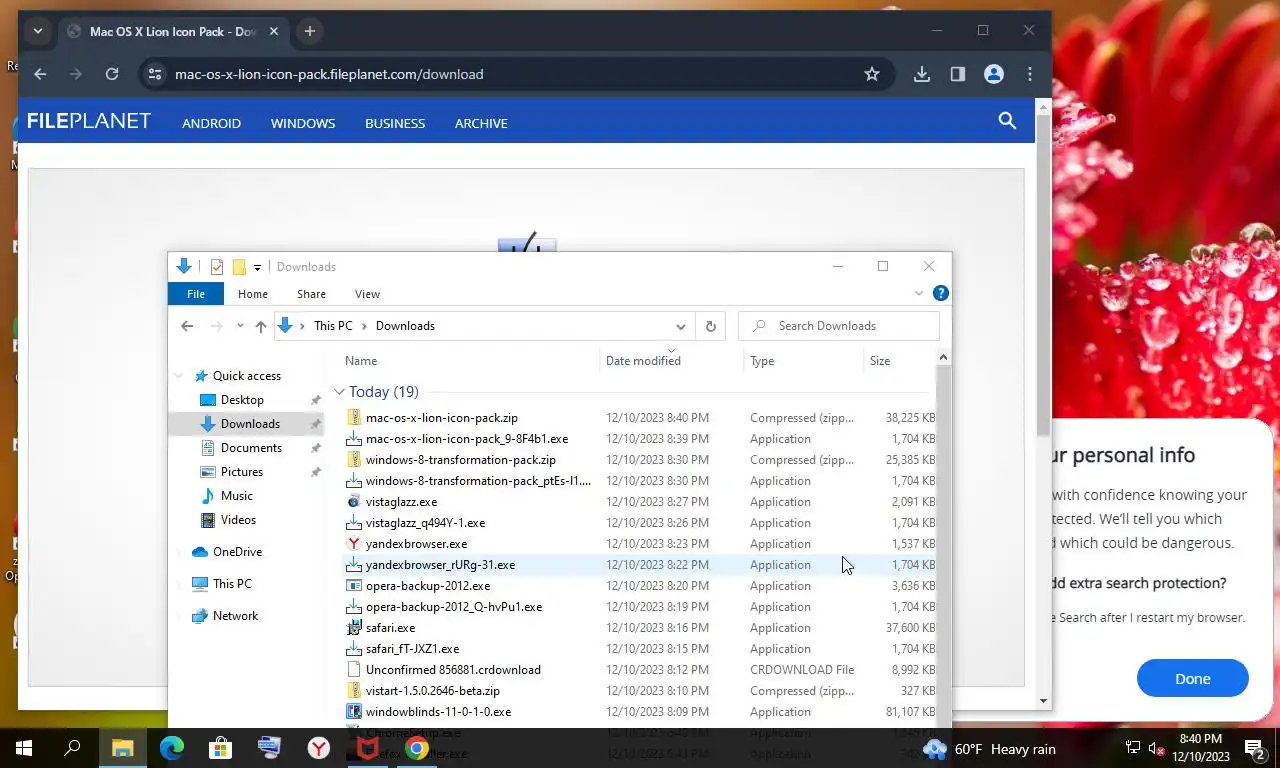The height and width of the screenshot is (768, 1280).
Task: Open ANDROID section on FilePlanet
Action: [x=211, y=123]
